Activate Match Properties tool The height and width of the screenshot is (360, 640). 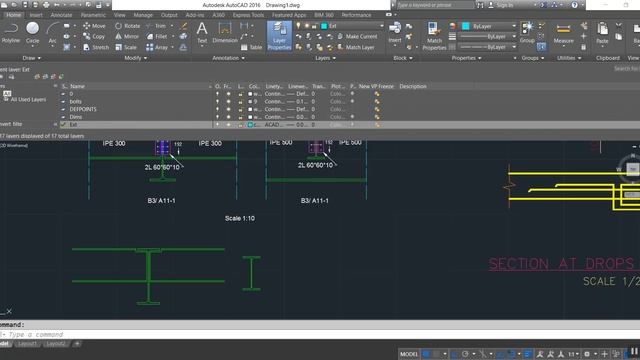pyautogui.click(x=434, y=36)
